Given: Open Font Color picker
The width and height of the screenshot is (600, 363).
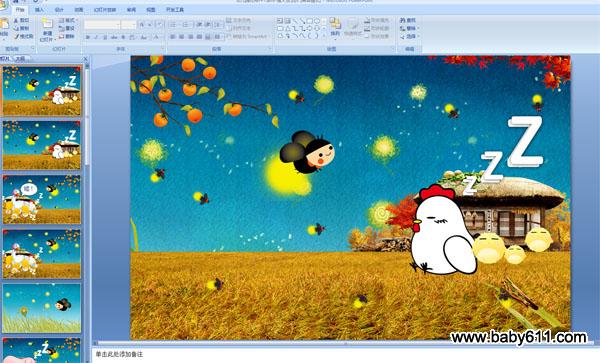Looking at the screenshot, I should [157, 37].
